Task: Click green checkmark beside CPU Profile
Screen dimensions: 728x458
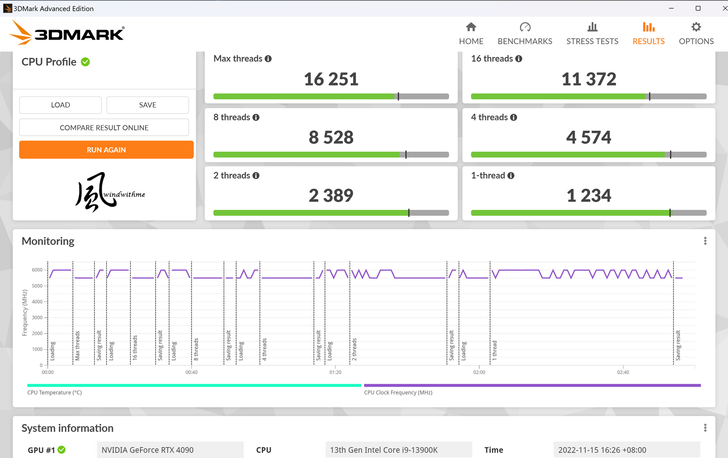Action: [85, 62]
